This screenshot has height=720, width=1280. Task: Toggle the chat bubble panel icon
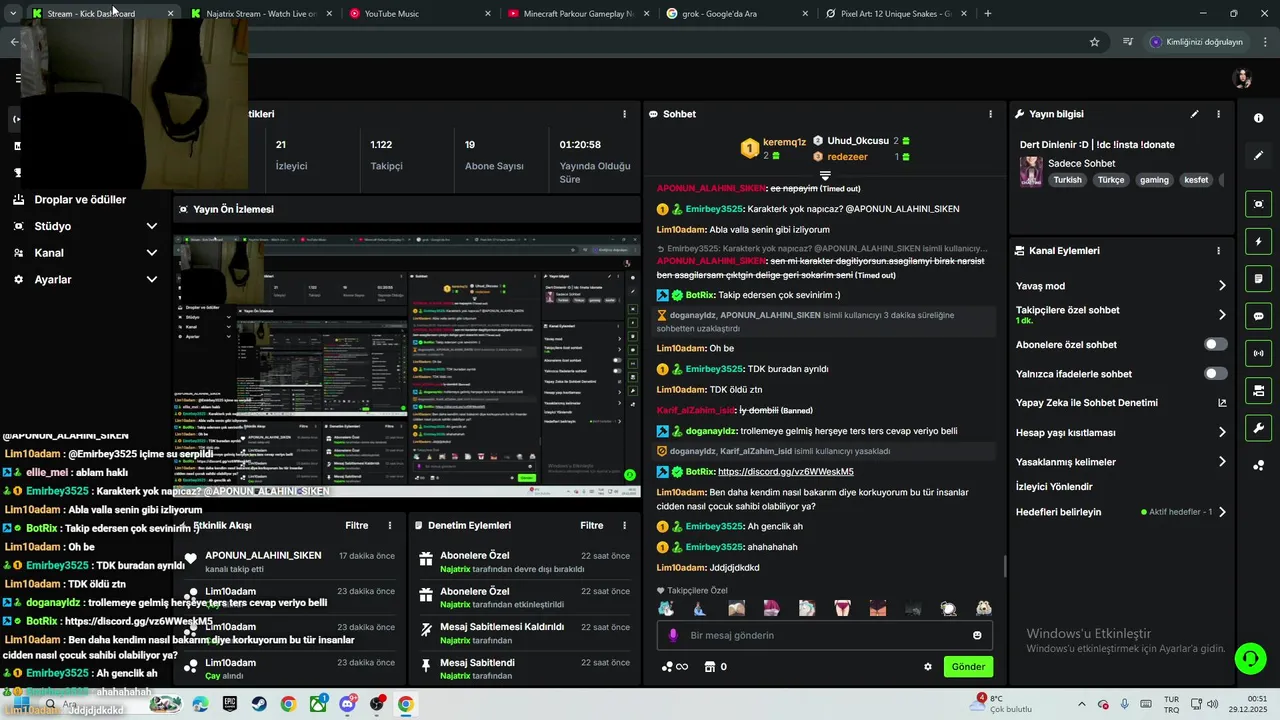click(x=1258, y=315)
